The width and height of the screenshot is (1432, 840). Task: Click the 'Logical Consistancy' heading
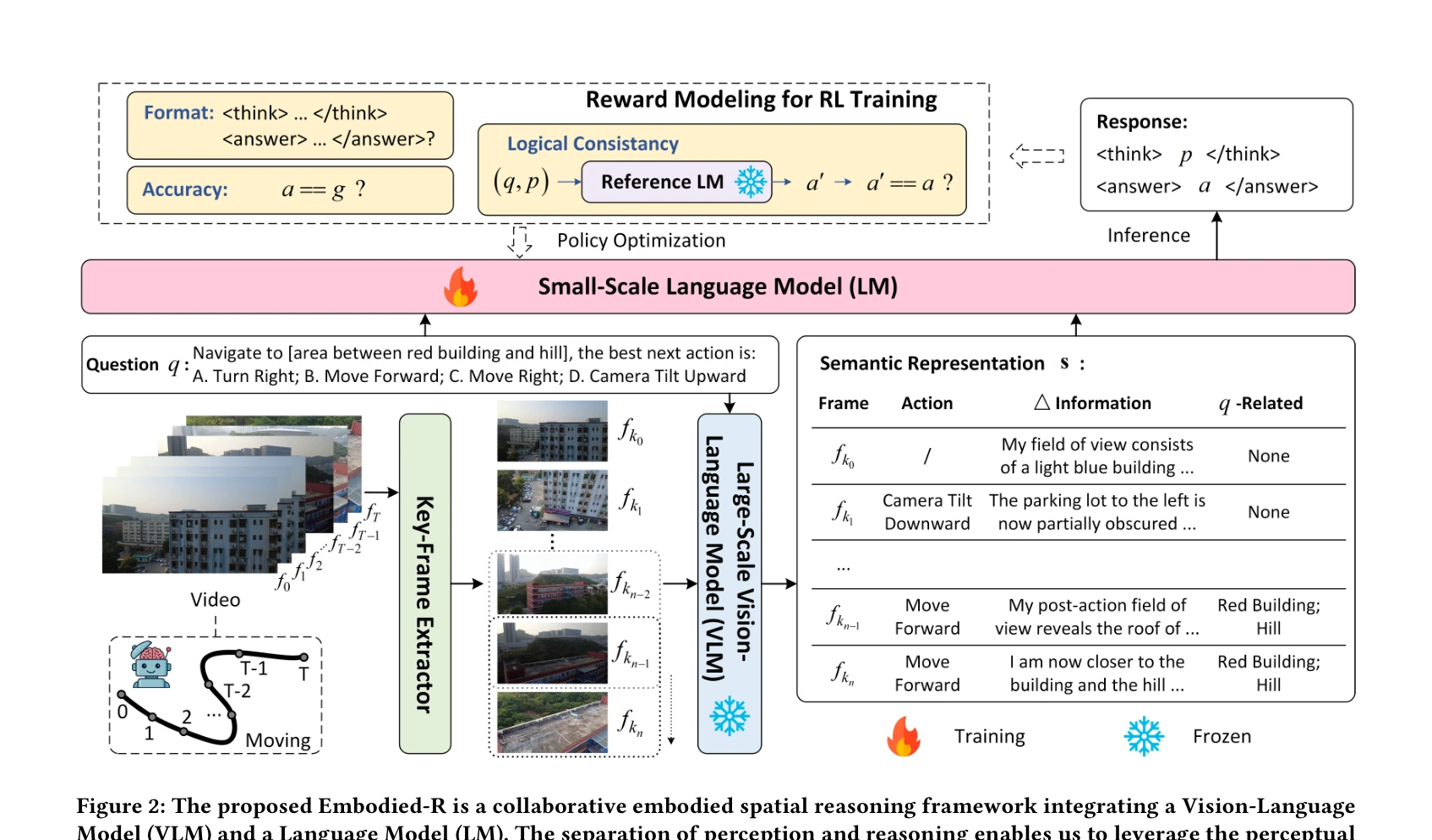click(x=593, y=144)
